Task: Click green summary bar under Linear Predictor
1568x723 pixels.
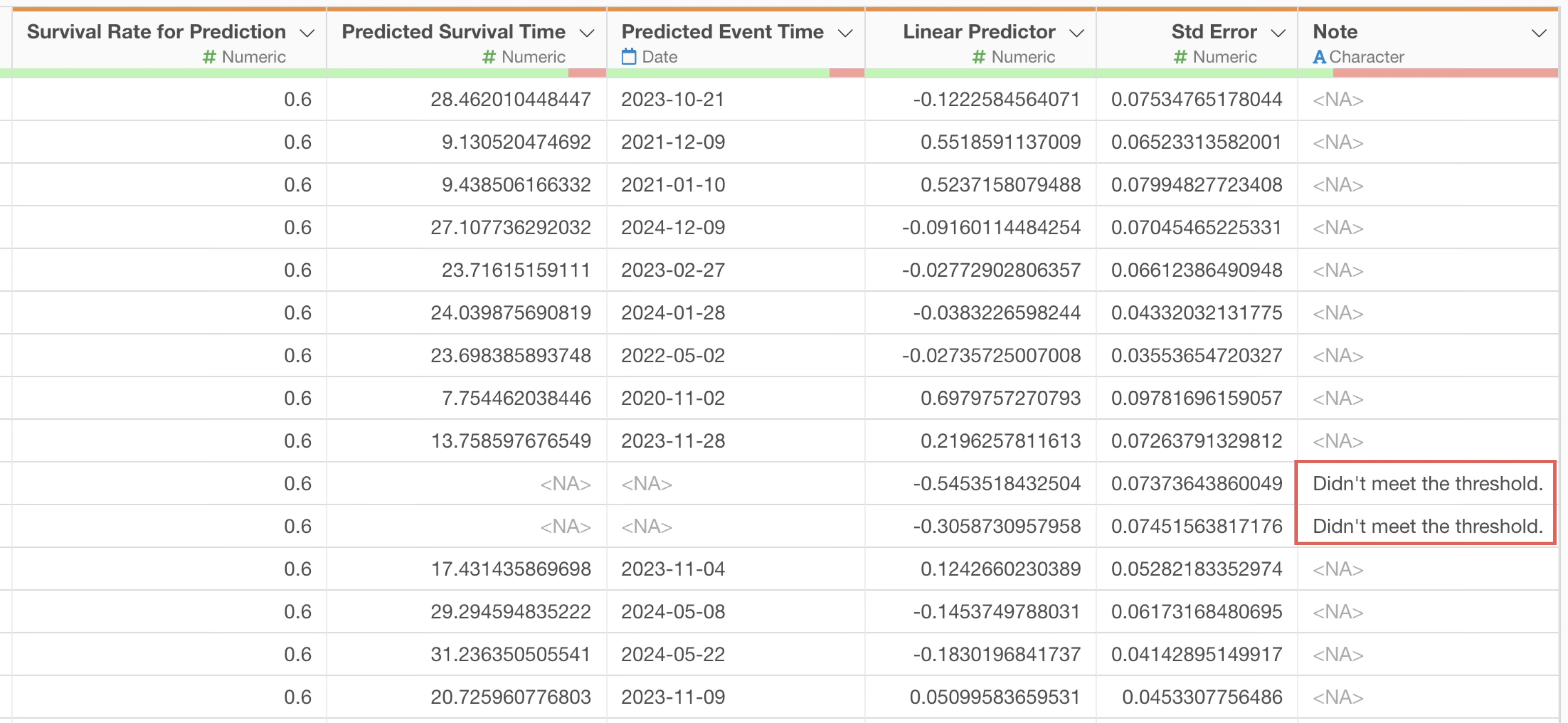Action: [980, 72]
